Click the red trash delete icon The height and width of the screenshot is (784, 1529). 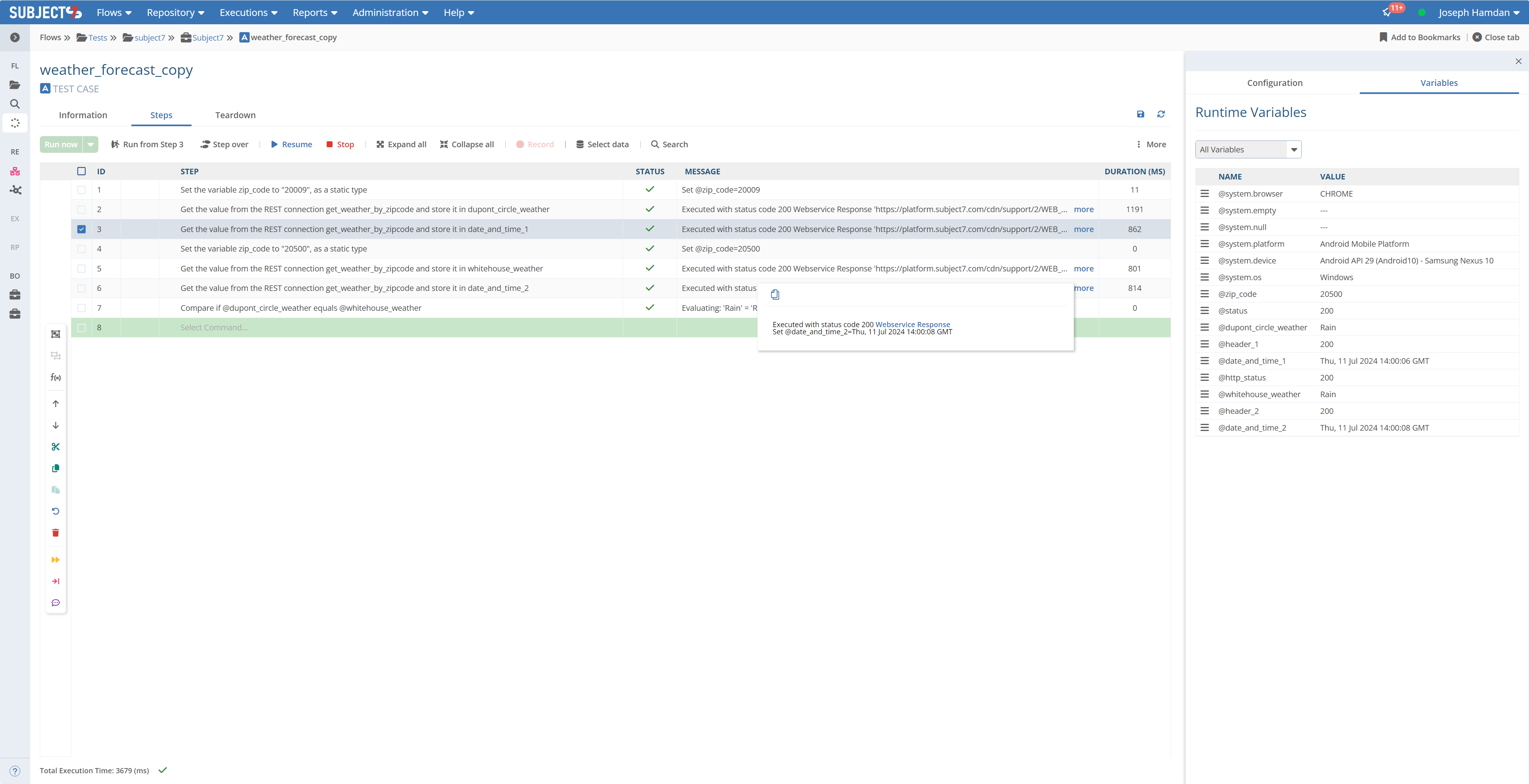click(x=56, y=532)
